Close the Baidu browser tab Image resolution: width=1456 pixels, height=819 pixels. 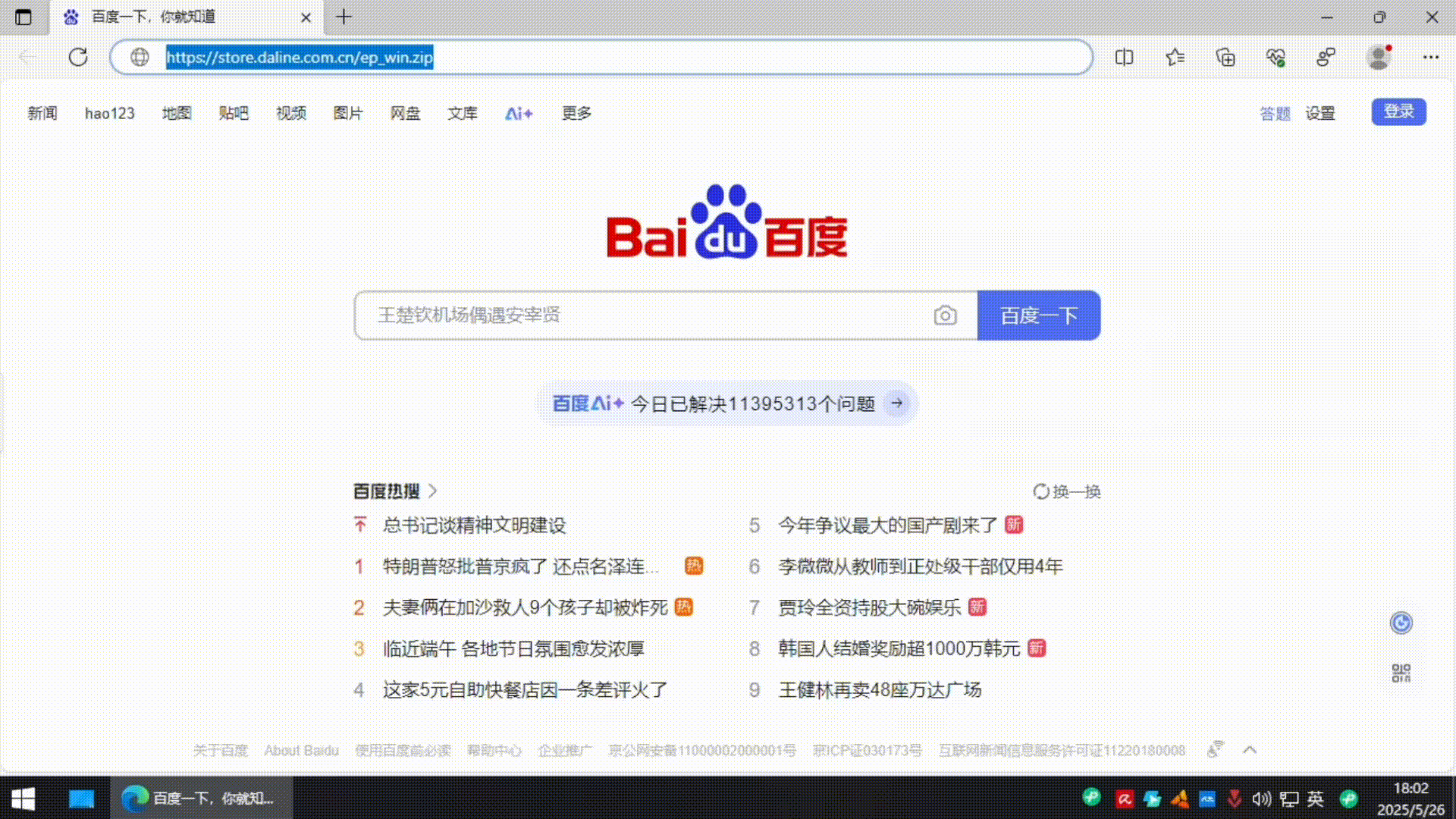tap(306, 17)
